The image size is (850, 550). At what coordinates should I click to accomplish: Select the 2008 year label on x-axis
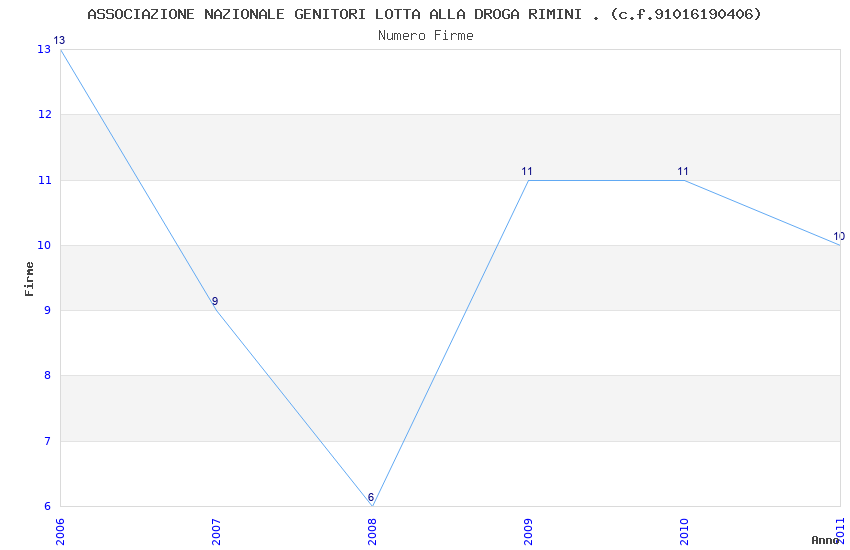pos(372,531)
